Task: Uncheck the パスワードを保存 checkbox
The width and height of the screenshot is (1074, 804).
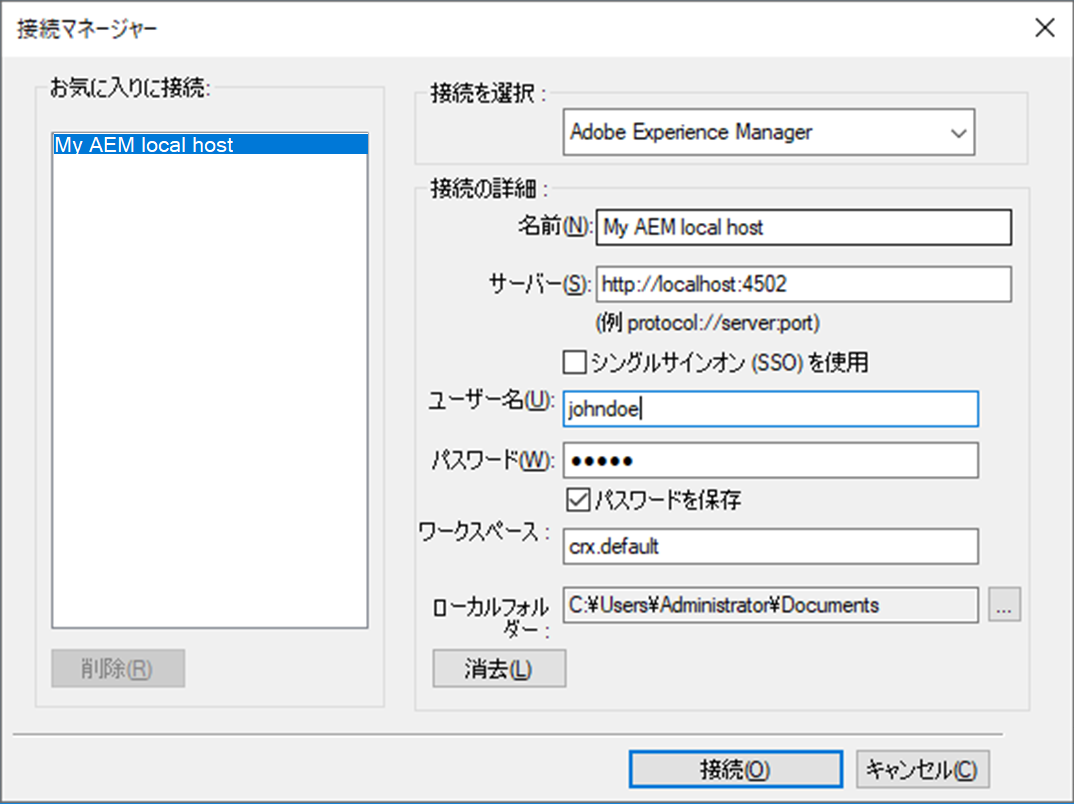Action: point(578,499)
